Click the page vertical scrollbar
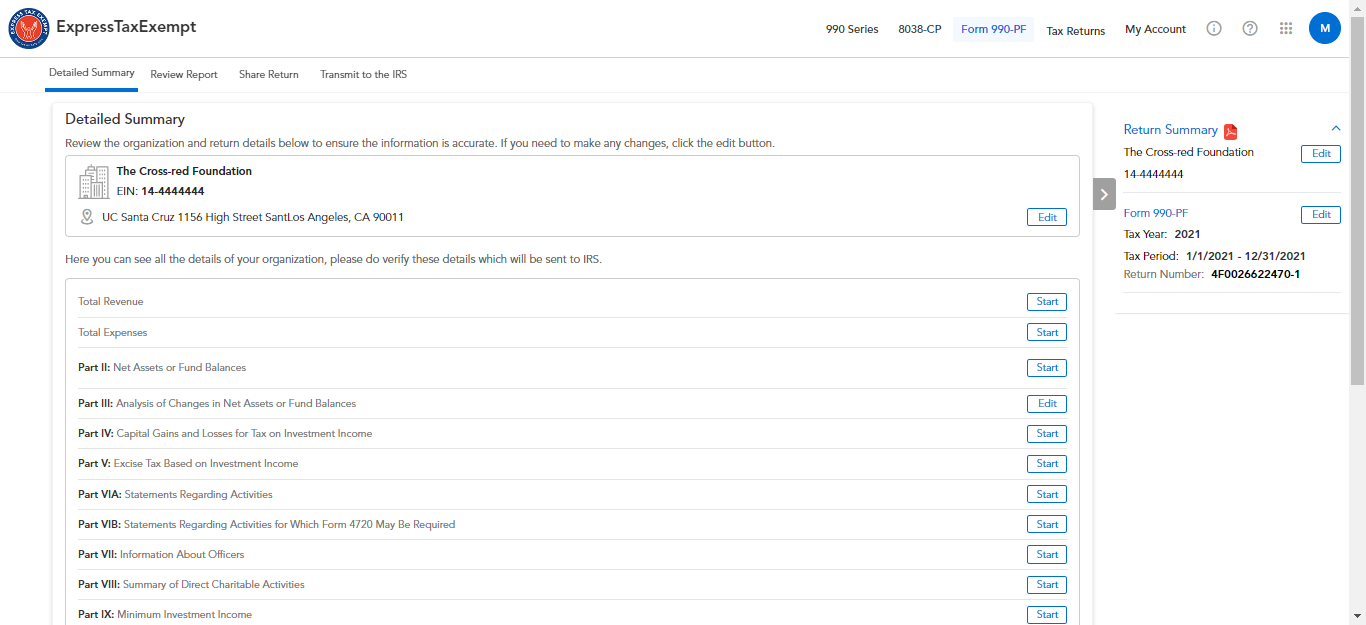 pyautogui.click(x=1357, y=200)
